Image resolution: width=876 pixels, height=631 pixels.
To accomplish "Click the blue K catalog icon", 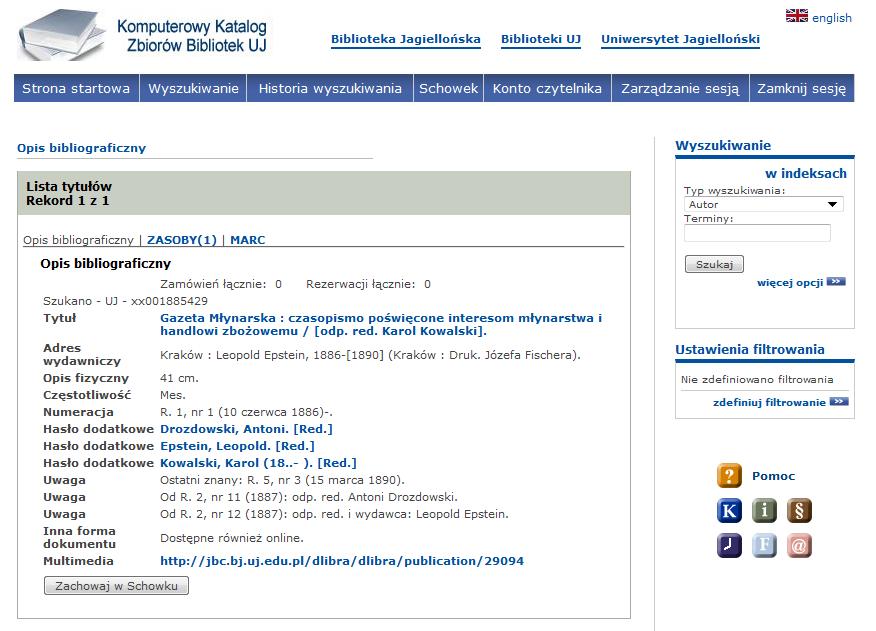I will (x=729, y=511).
